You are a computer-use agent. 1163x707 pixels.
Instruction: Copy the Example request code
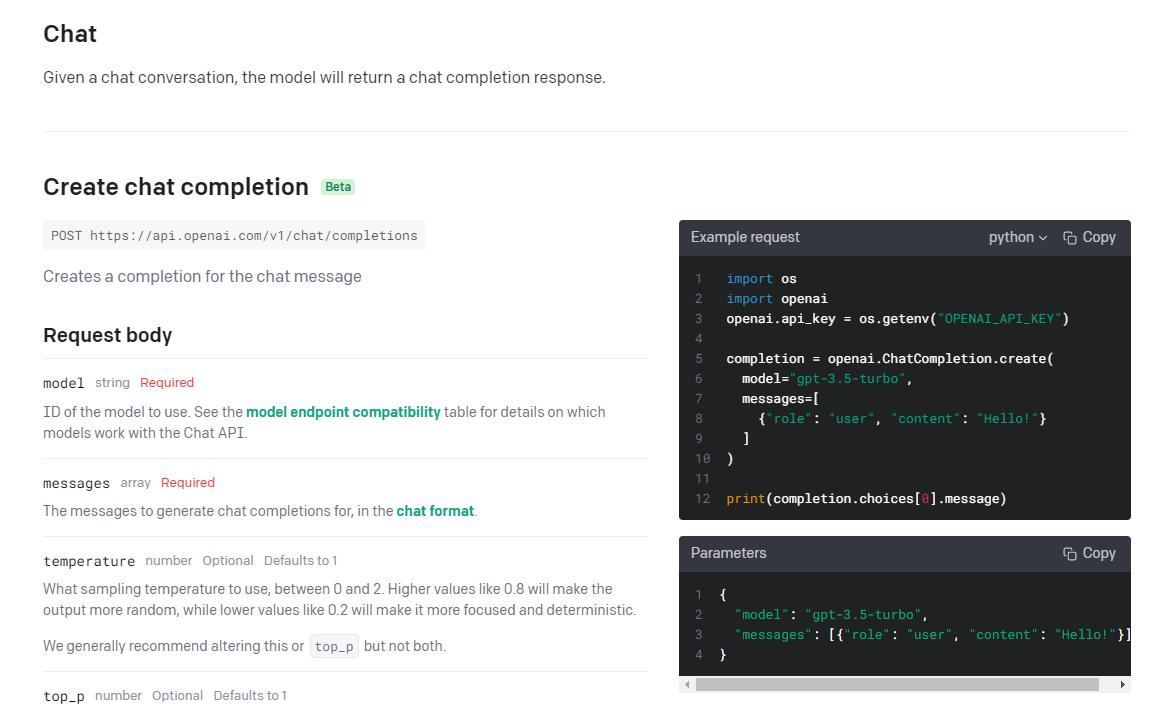coord(1089,237)
